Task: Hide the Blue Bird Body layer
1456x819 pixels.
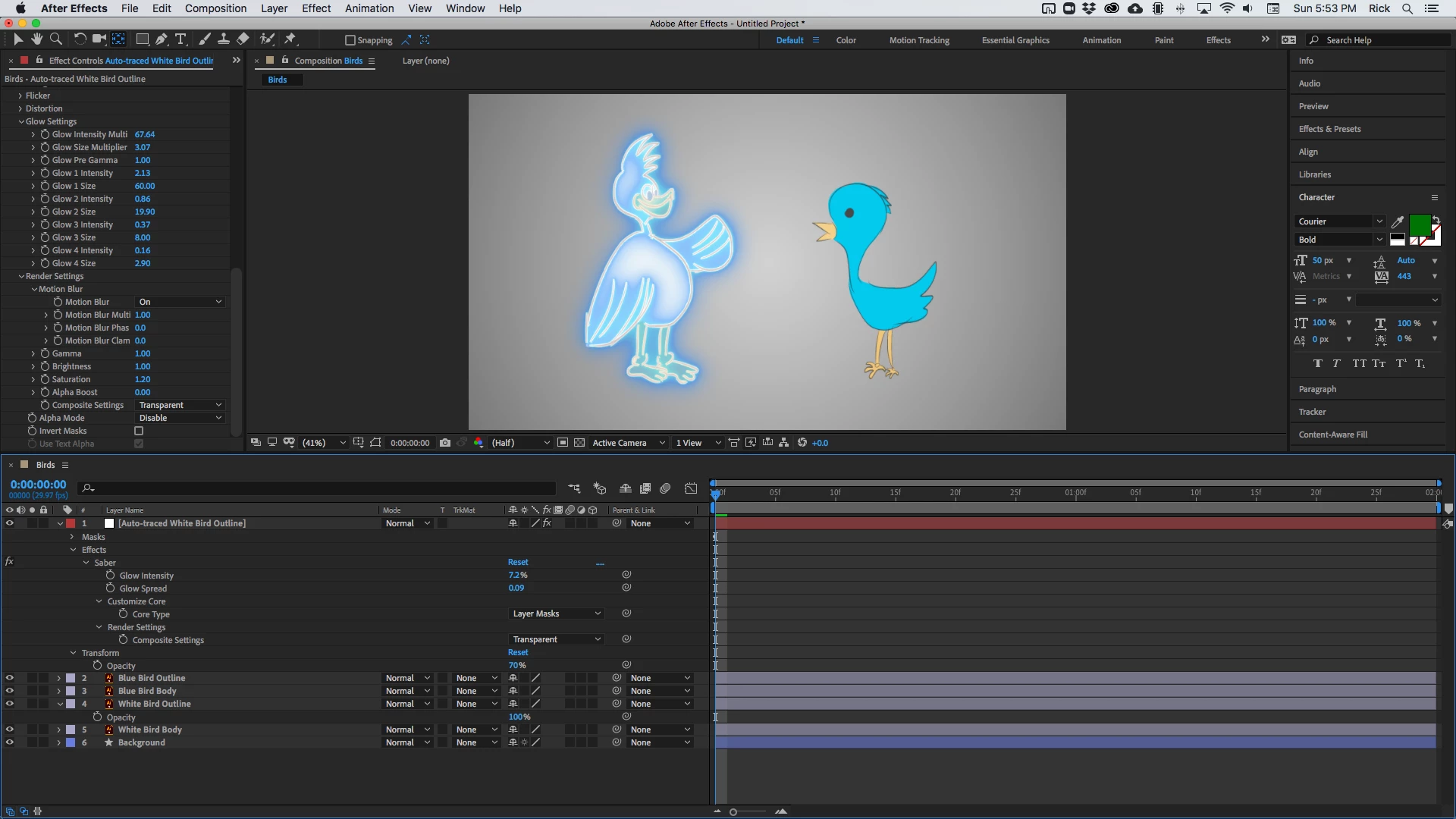Action: [10, 691]
